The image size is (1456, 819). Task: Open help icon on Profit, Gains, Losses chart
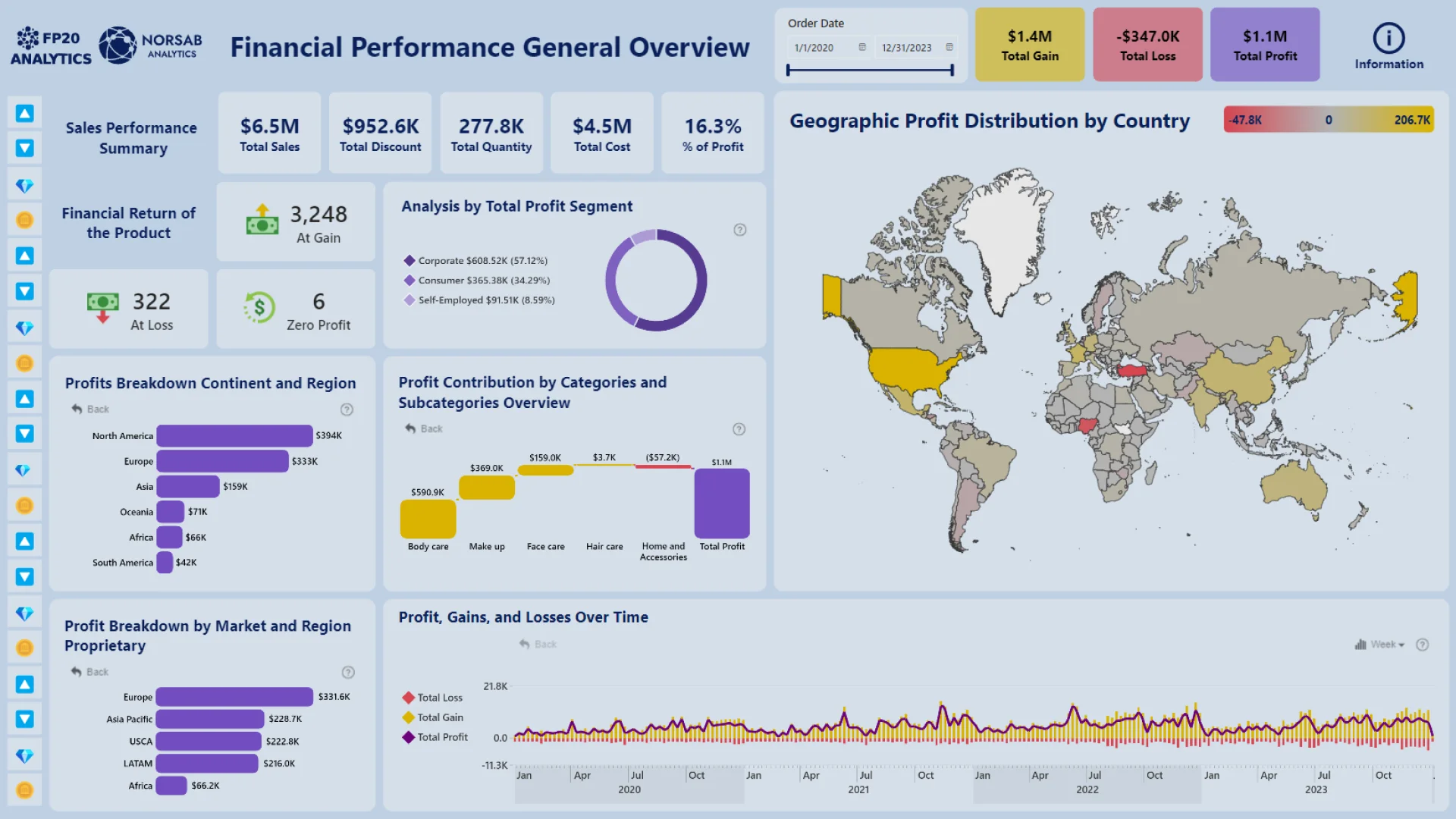1423,645
